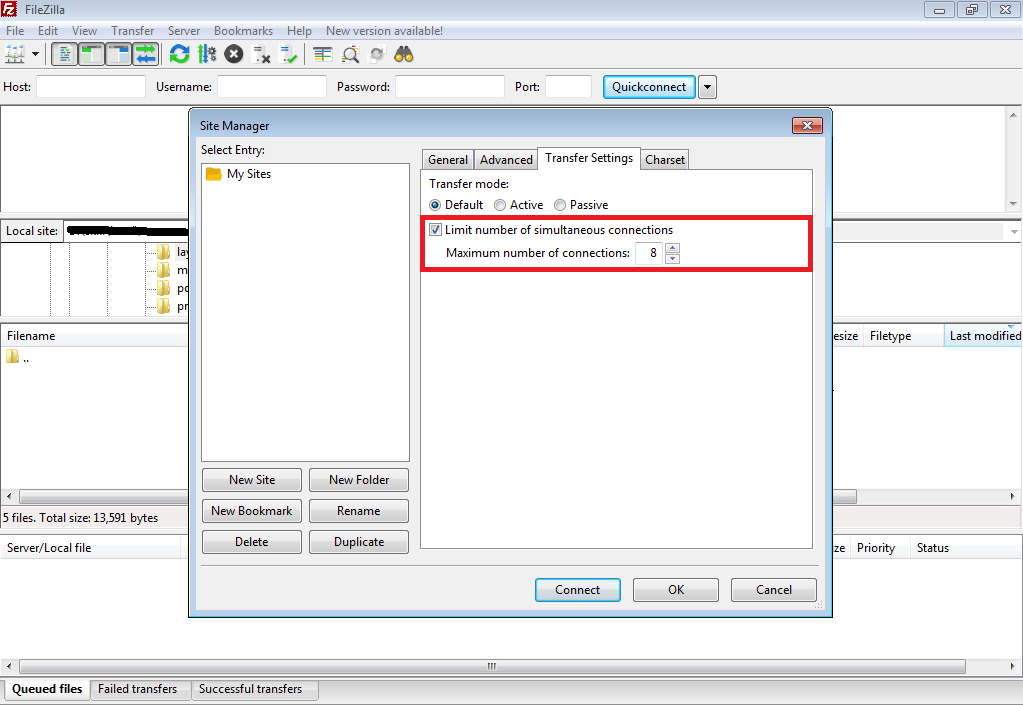Click Cancel in Site Manager
The width and height of the screenshot is (1023, 705).
(774, 590)
